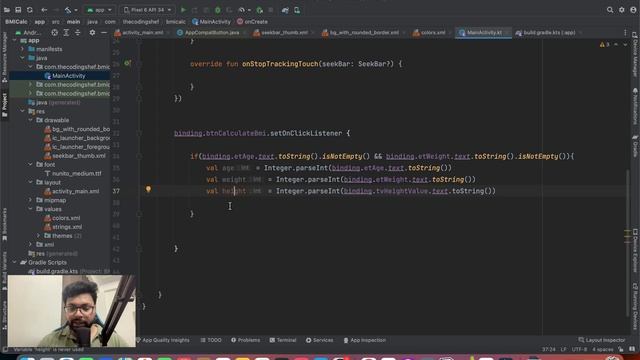
Task: Open the Android project view dropdown
Action: tap(29, 32)
